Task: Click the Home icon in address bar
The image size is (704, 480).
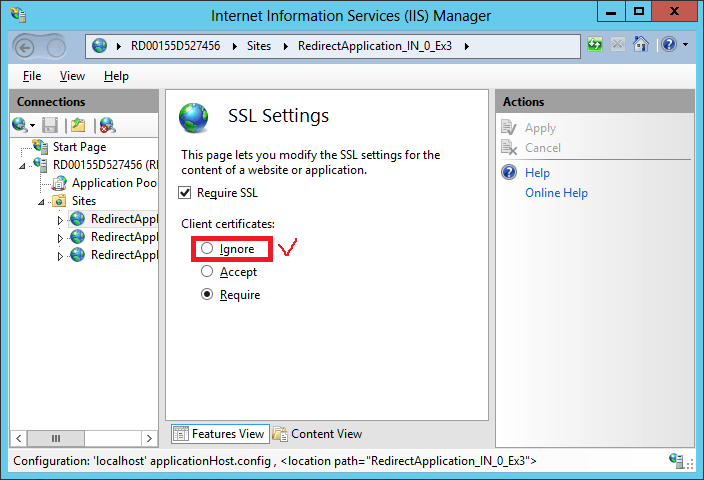Action: coord(641,45)
